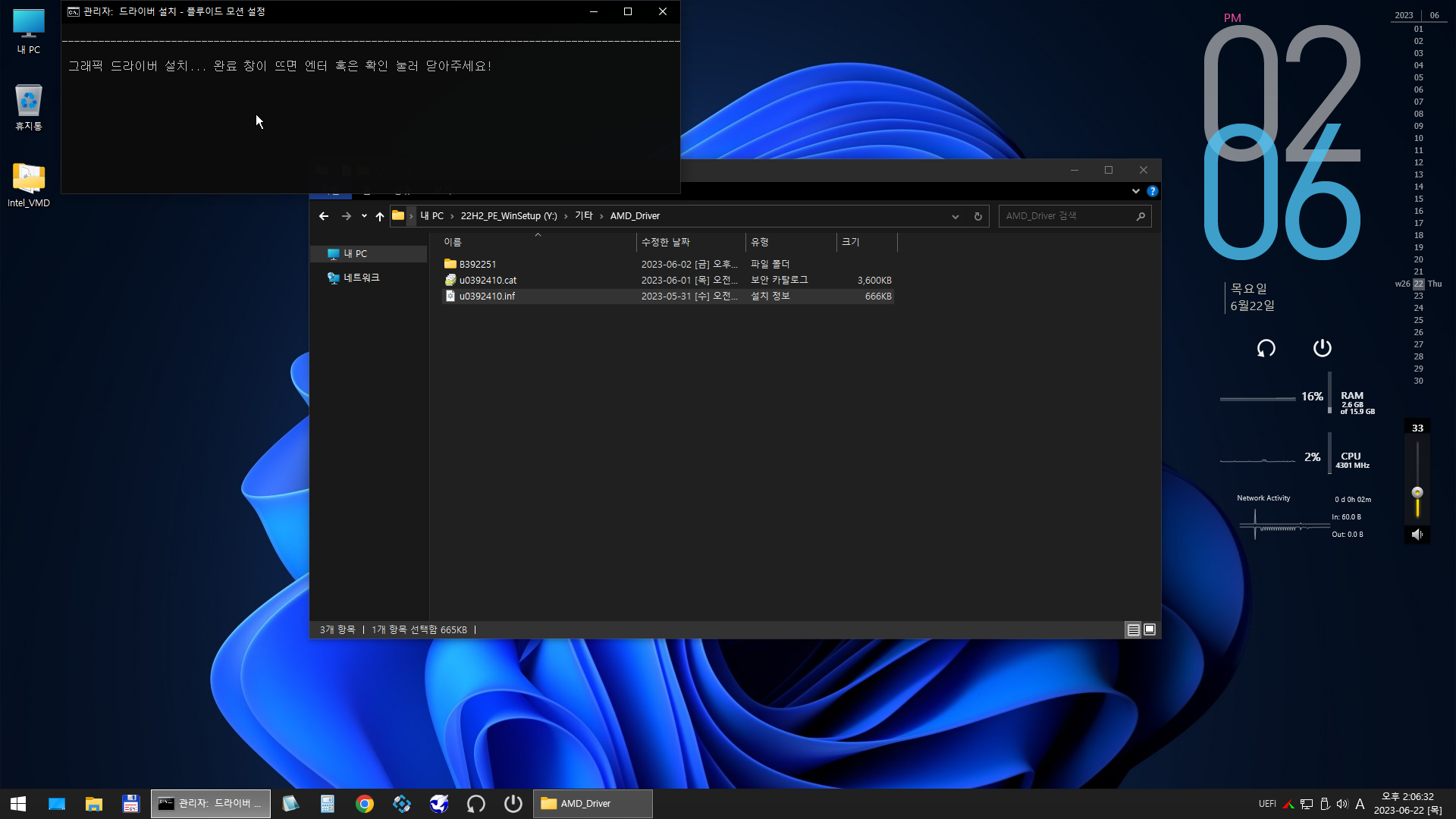Switch to AMD_Driver taskbar window
The height and width of the screenshot is (819, 1456).
point(593,804)
